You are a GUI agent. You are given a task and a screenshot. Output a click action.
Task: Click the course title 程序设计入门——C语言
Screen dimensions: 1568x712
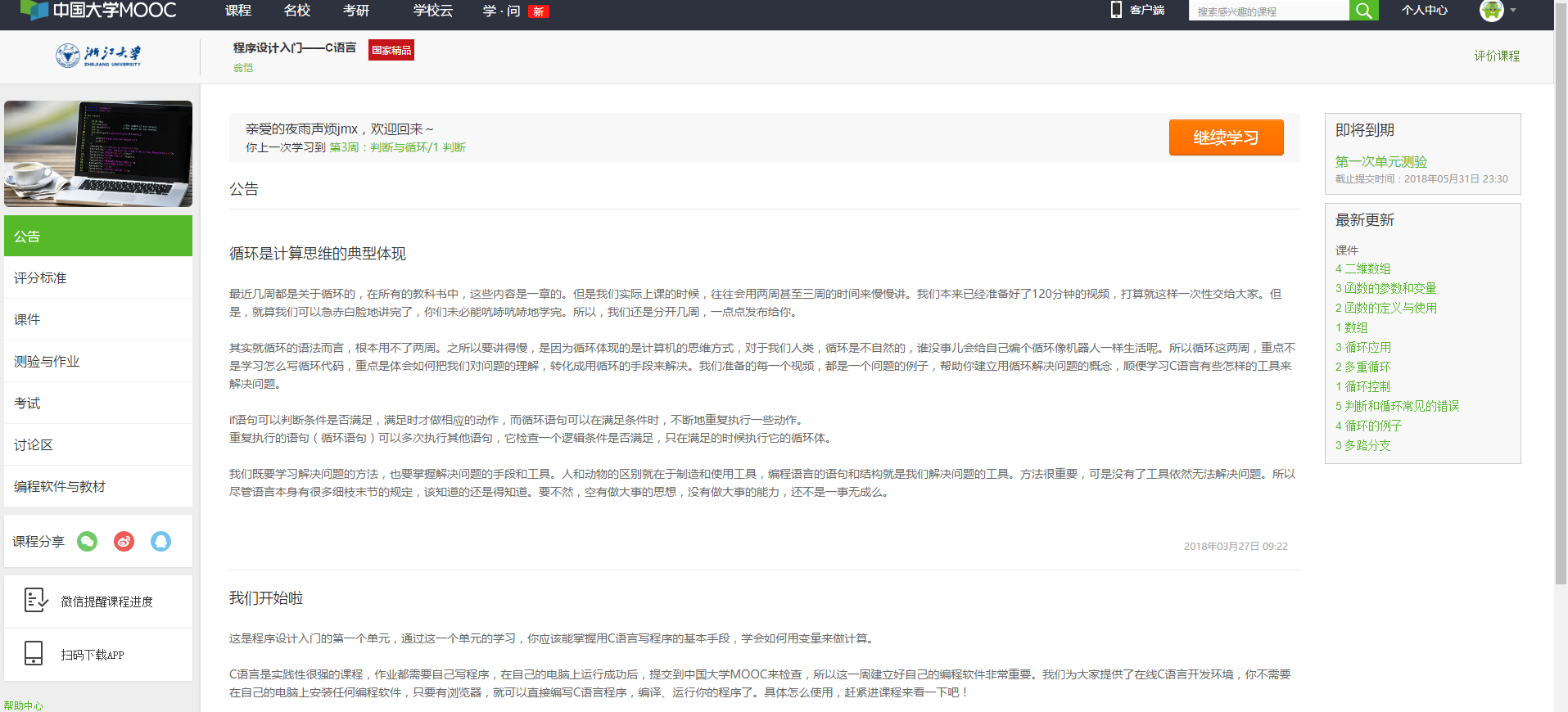295,47
